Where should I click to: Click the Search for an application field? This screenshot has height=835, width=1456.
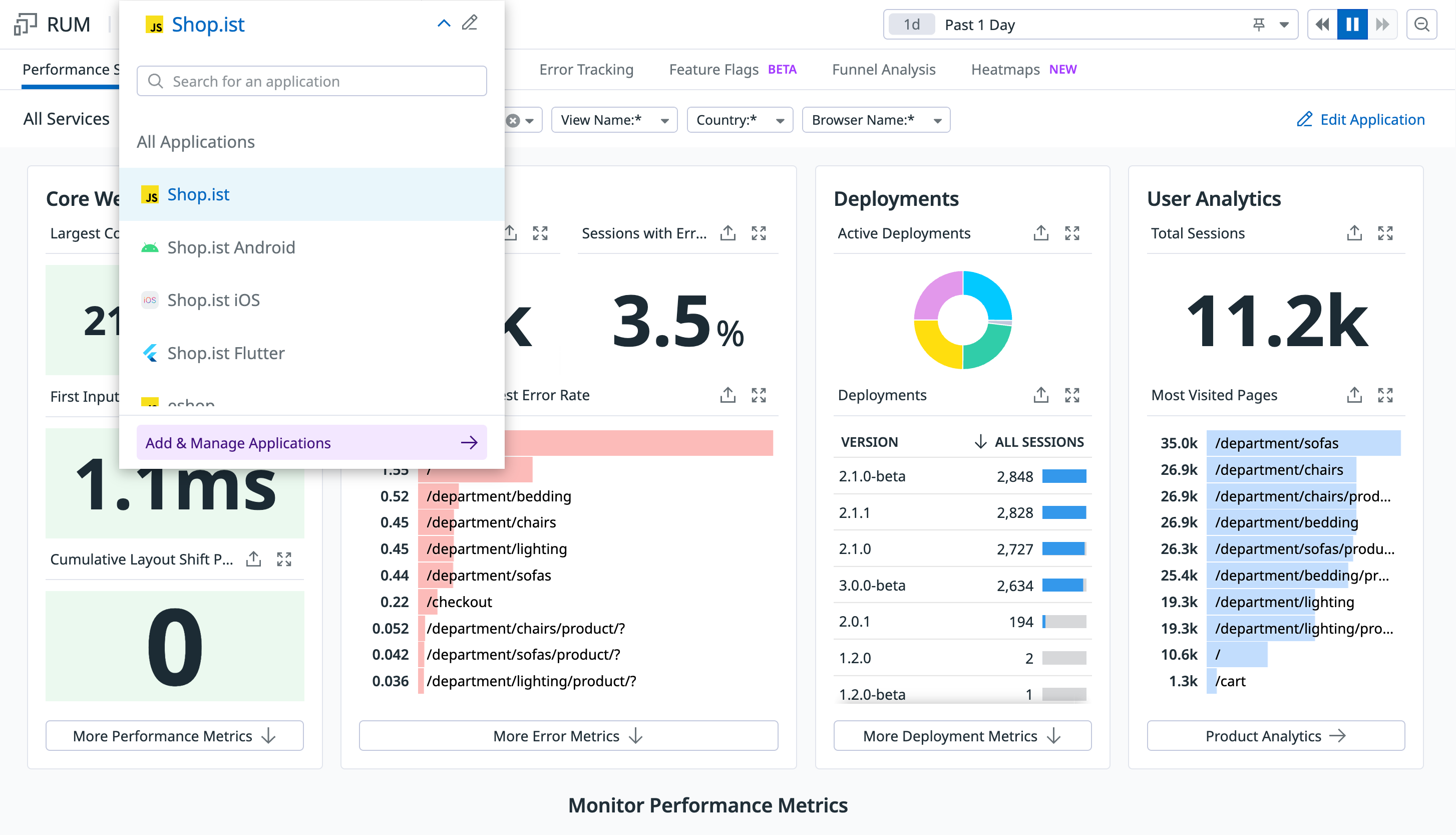point(311,81)
